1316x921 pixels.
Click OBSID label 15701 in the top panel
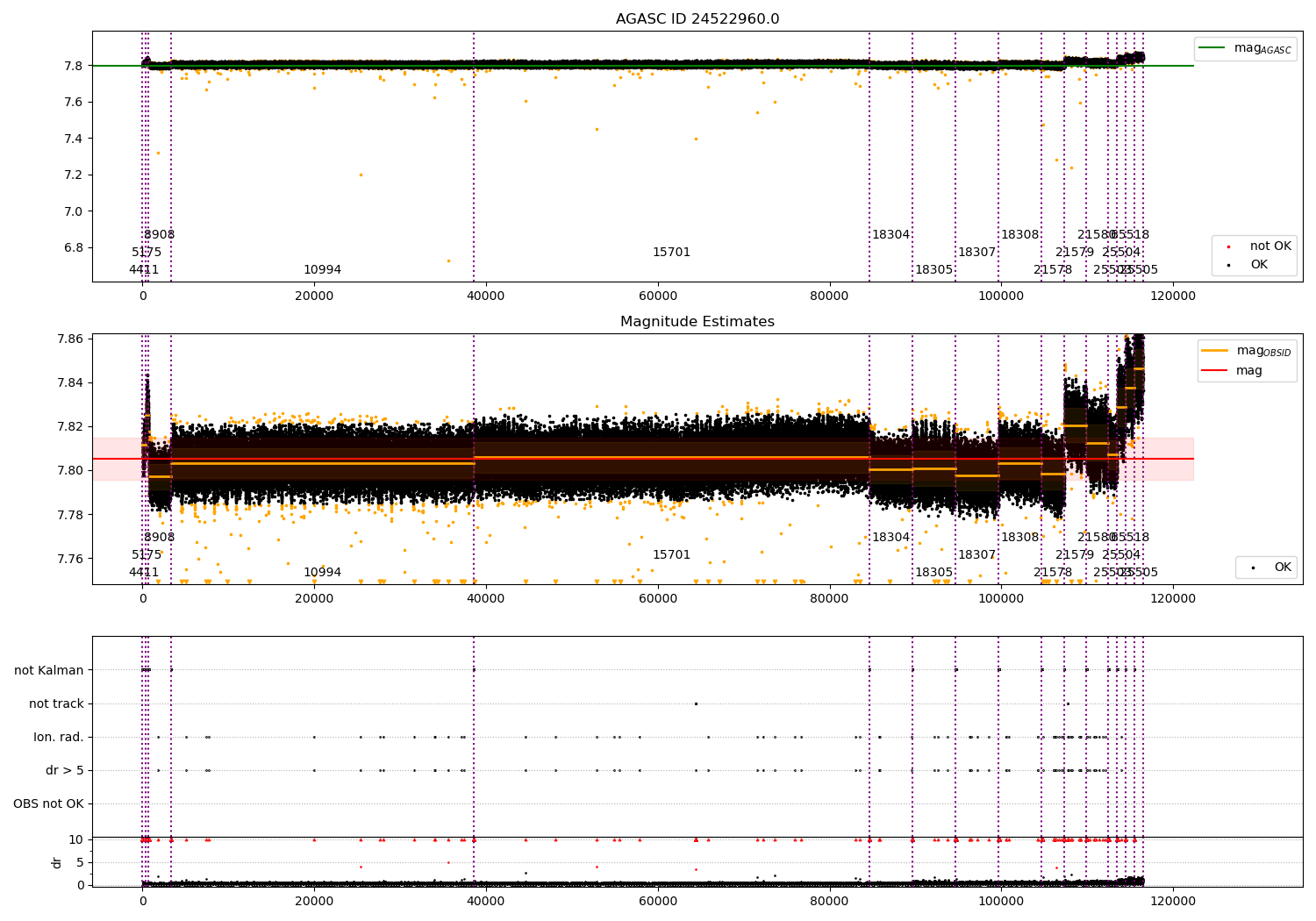click(671, 253)
